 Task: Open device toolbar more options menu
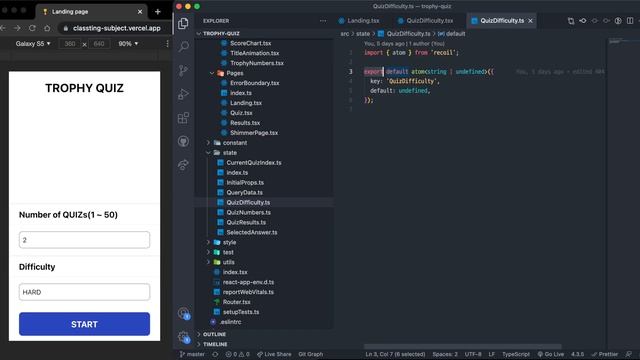click(x=167, y=44)
